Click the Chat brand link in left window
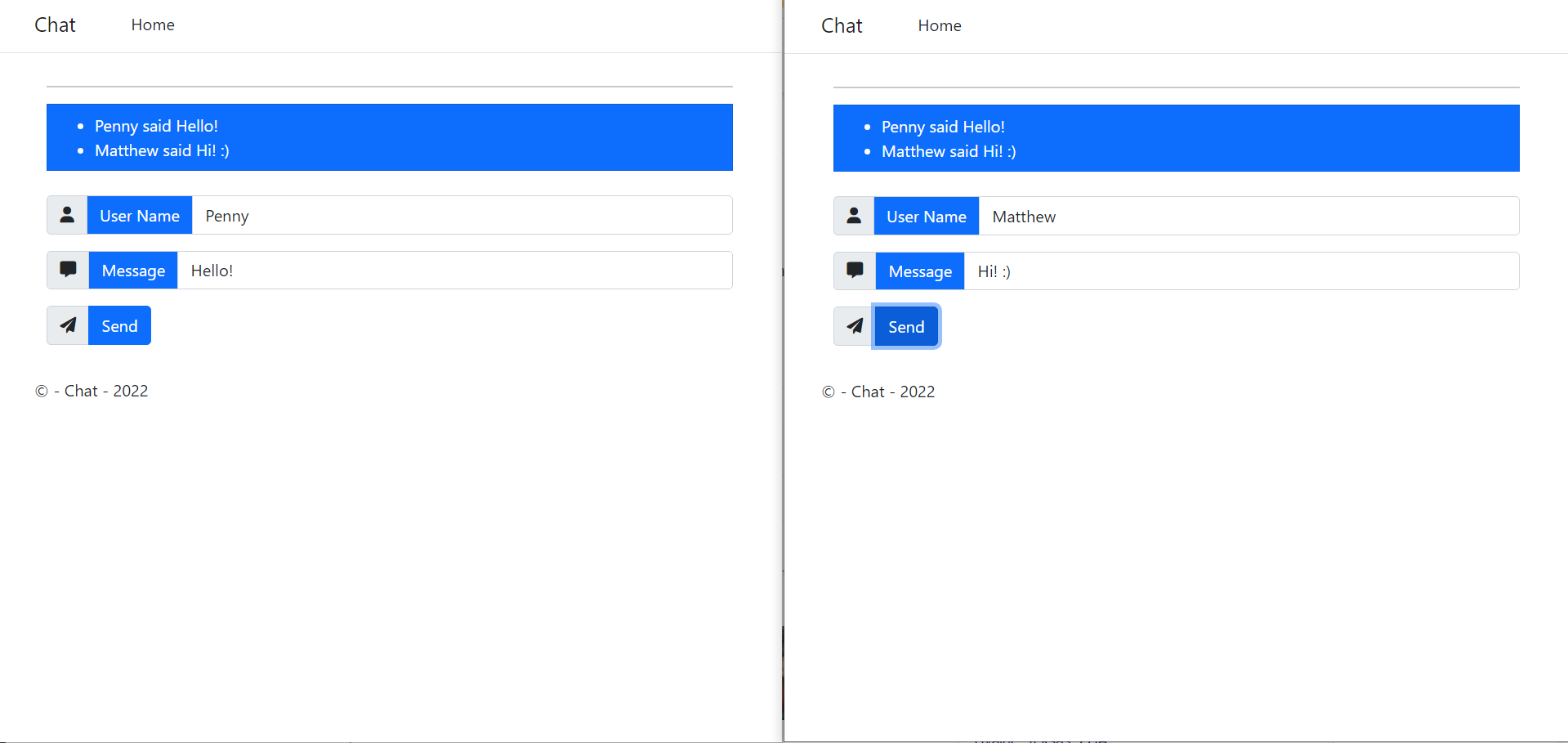 point(55,25)
